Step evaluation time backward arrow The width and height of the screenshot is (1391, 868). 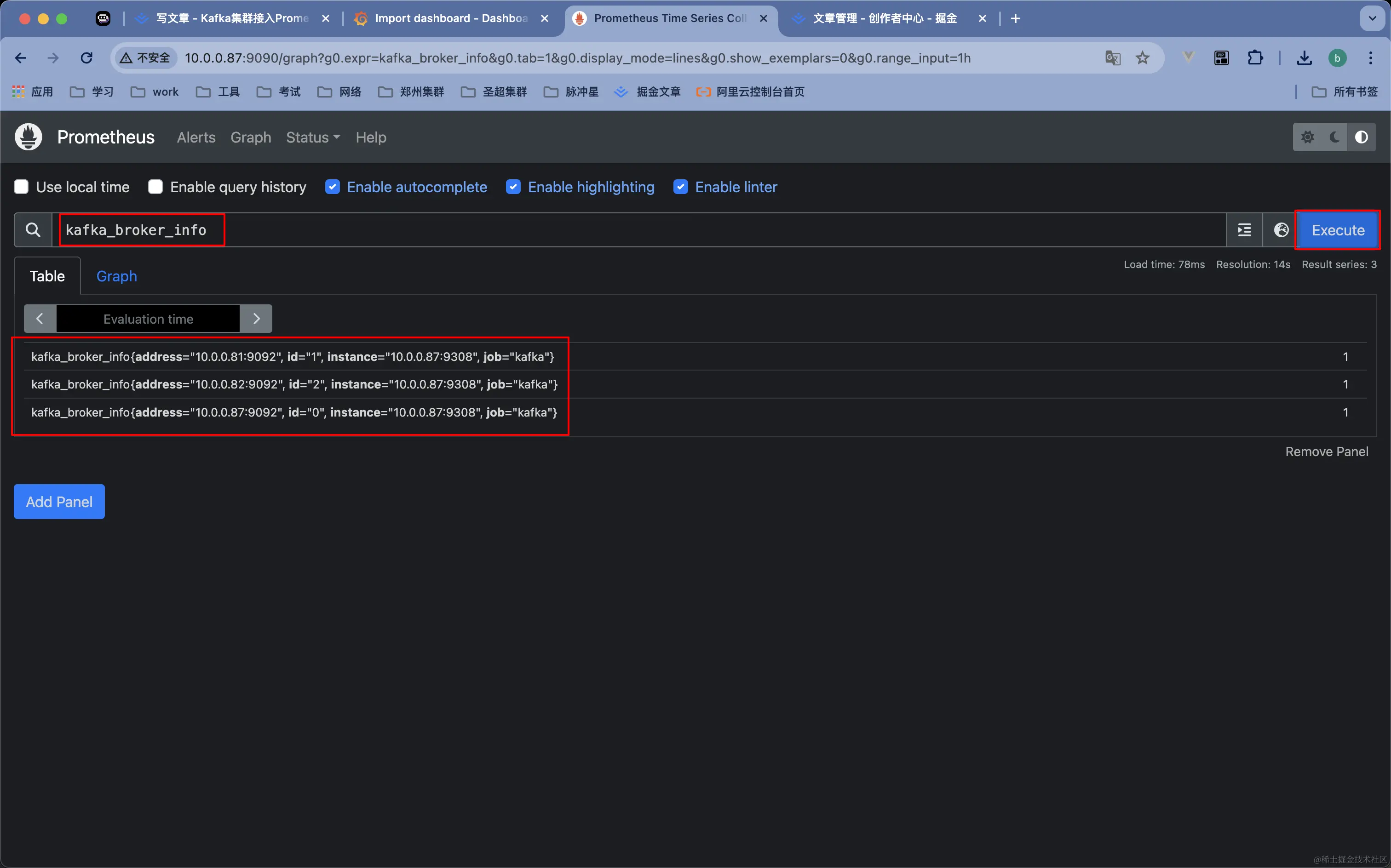pos(40,319)
